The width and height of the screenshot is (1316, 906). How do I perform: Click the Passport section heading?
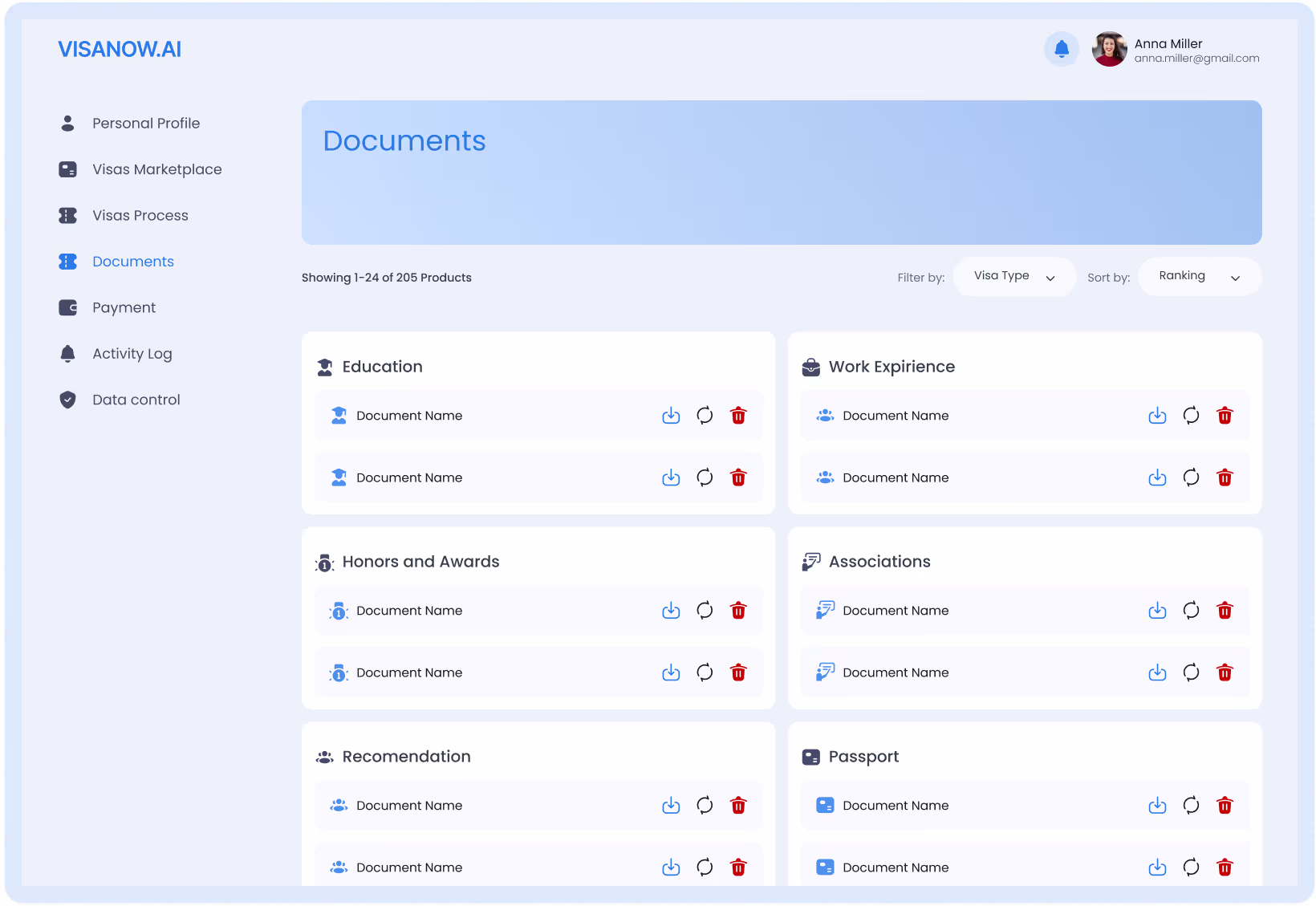coord(863,757)
